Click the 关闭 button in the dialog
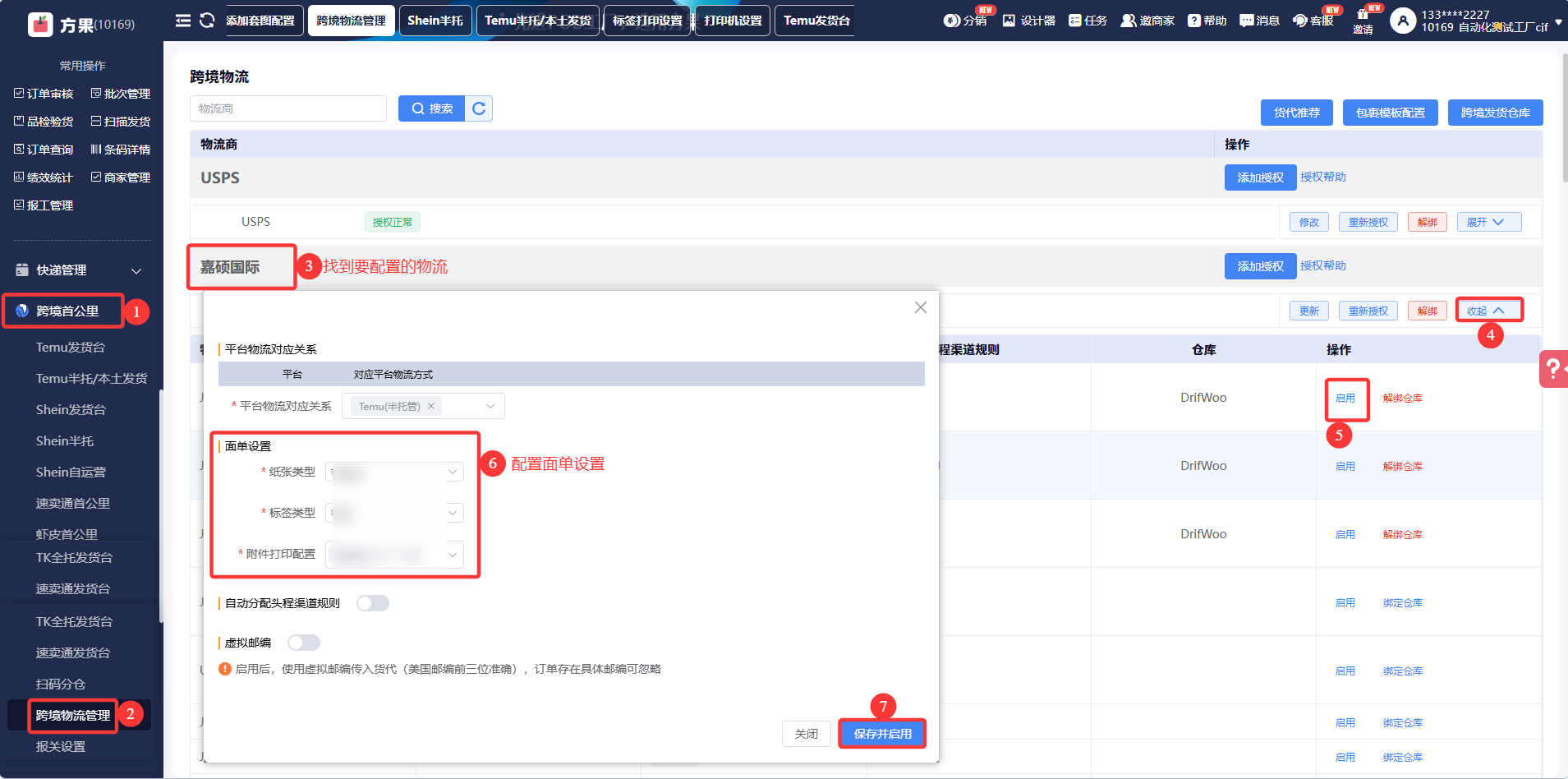 [x=807, y=734]
